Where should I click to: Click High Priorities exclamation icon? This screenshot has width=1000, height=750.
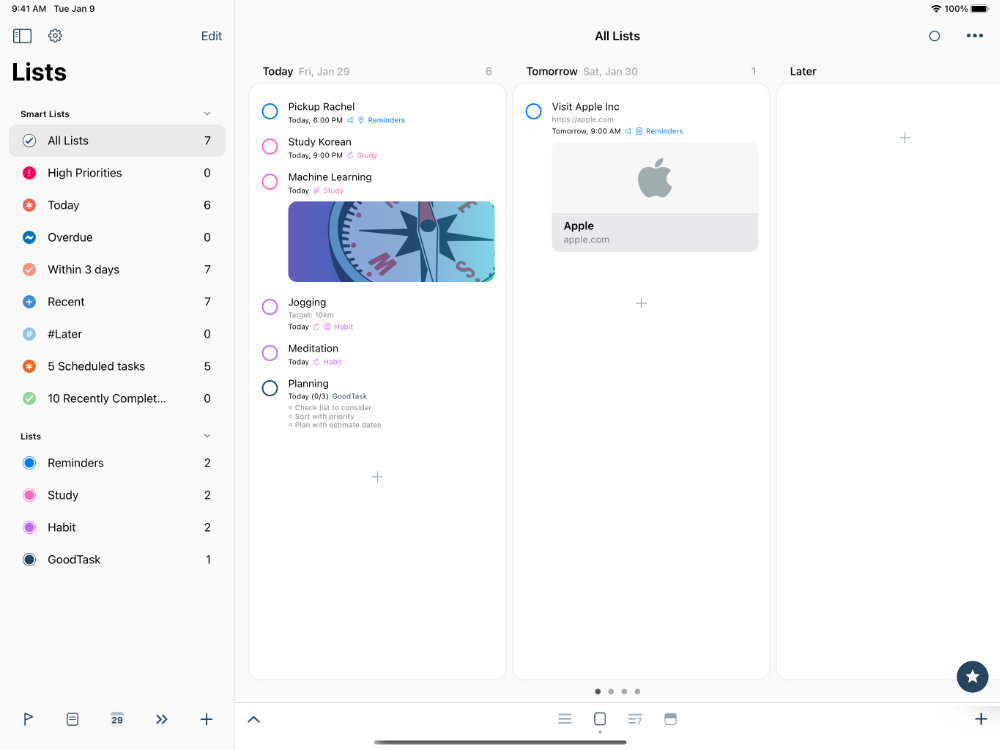[29, 173]
